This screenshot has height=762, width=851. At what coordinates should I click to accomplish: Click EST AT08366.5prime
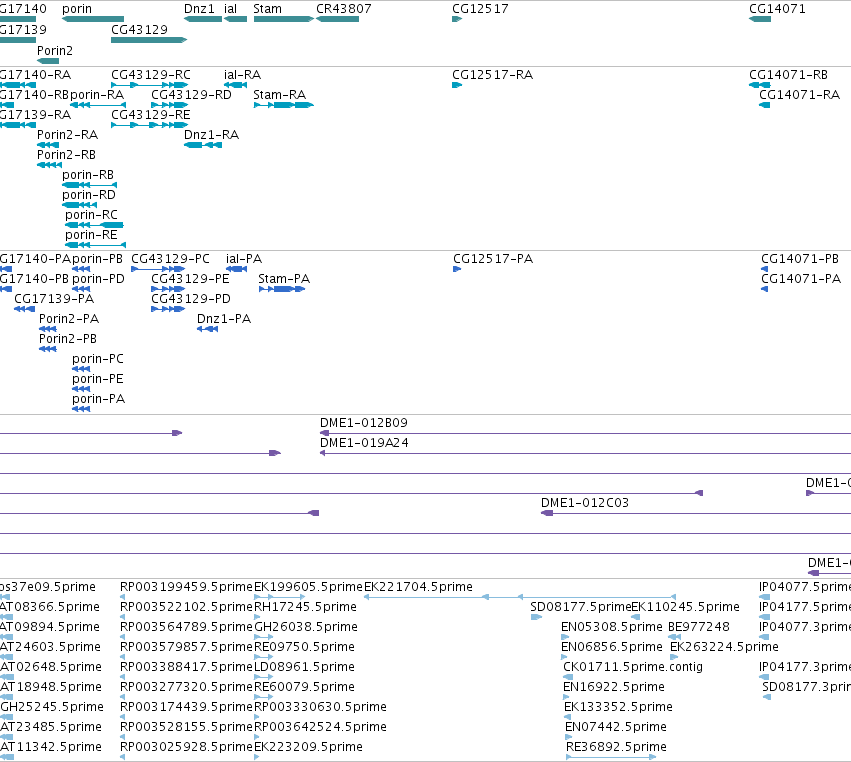tap(7, 617)
